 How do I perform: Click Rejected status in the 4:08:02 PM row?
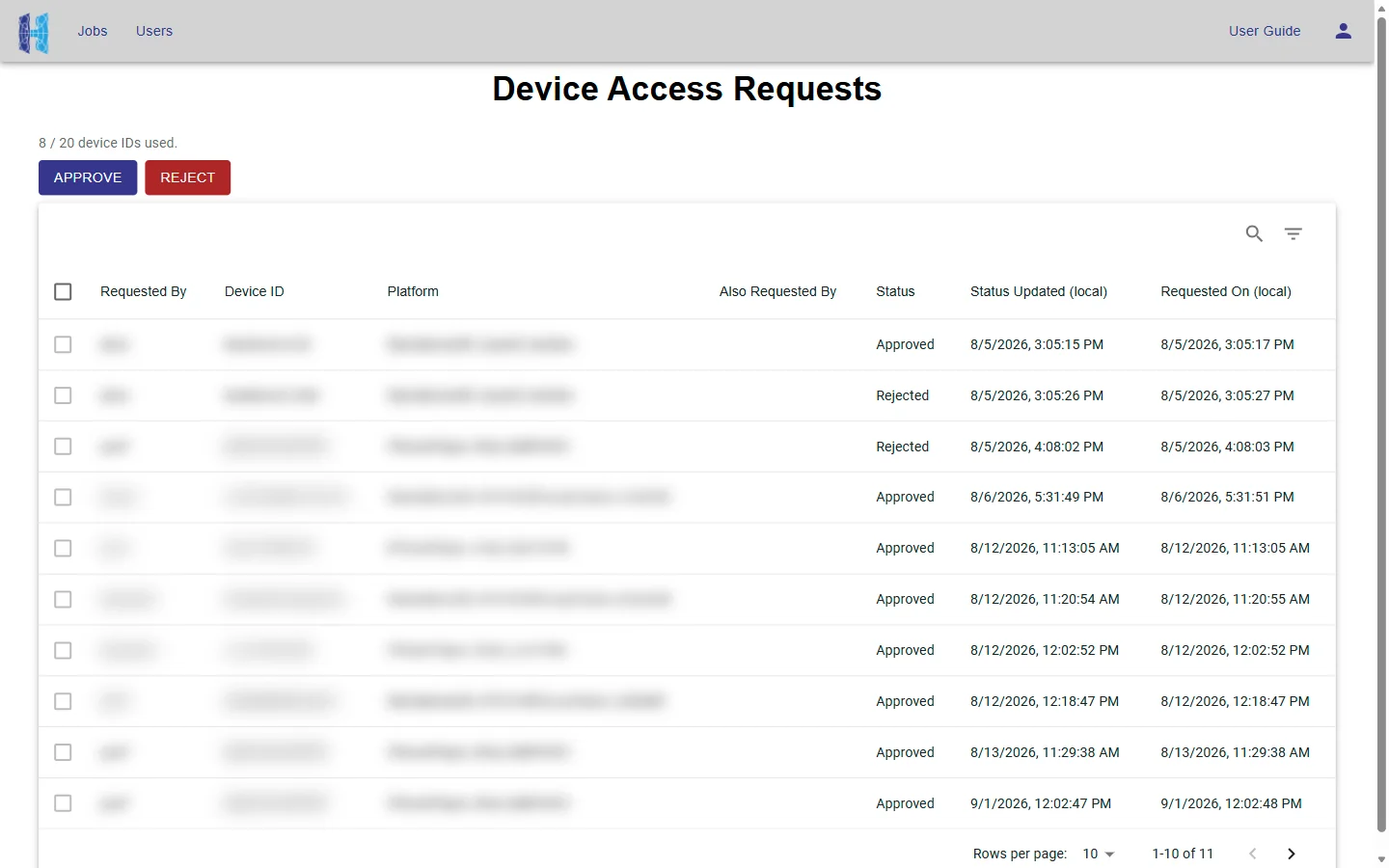[x=902, y=447]
